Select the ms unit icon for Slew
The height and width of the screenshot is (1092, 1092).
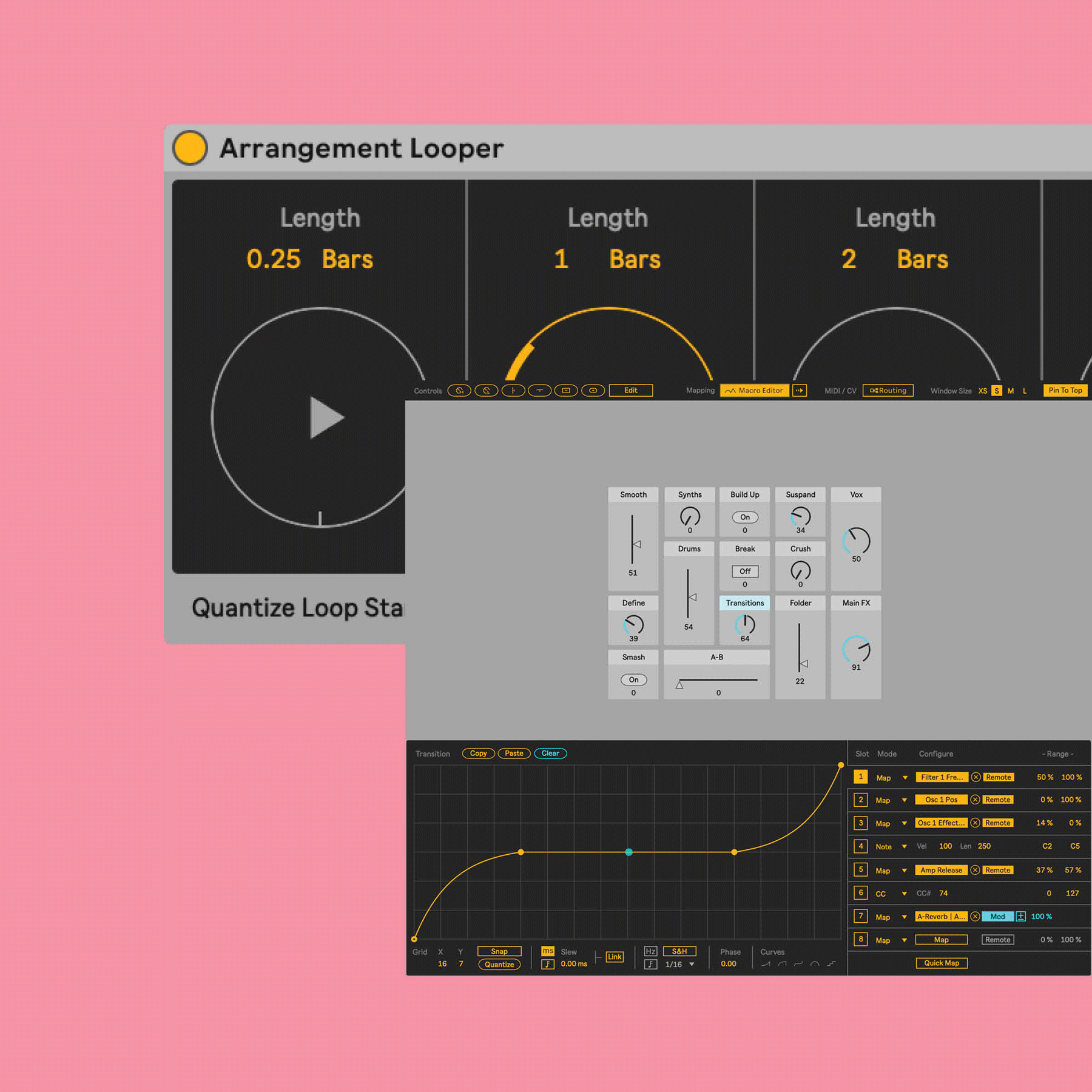pos(547,951)
